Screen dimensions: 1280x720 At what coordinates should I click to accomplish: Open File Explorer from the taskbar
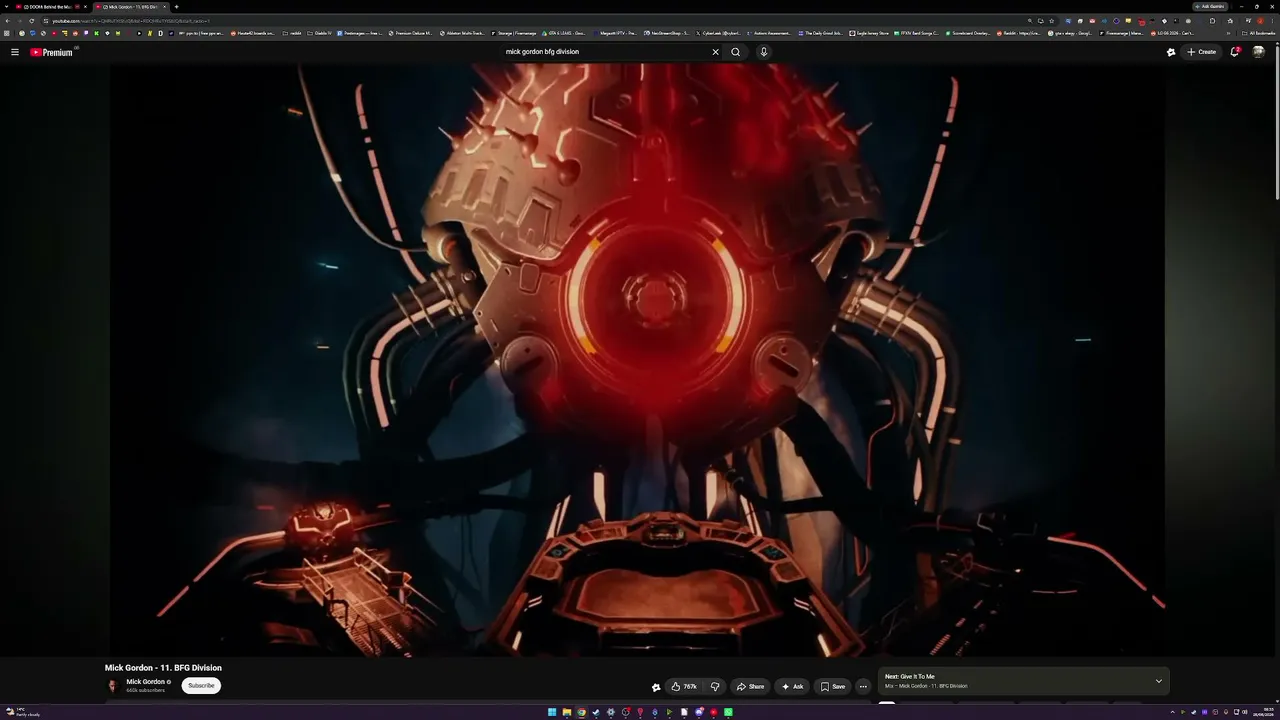click(567, 712)
